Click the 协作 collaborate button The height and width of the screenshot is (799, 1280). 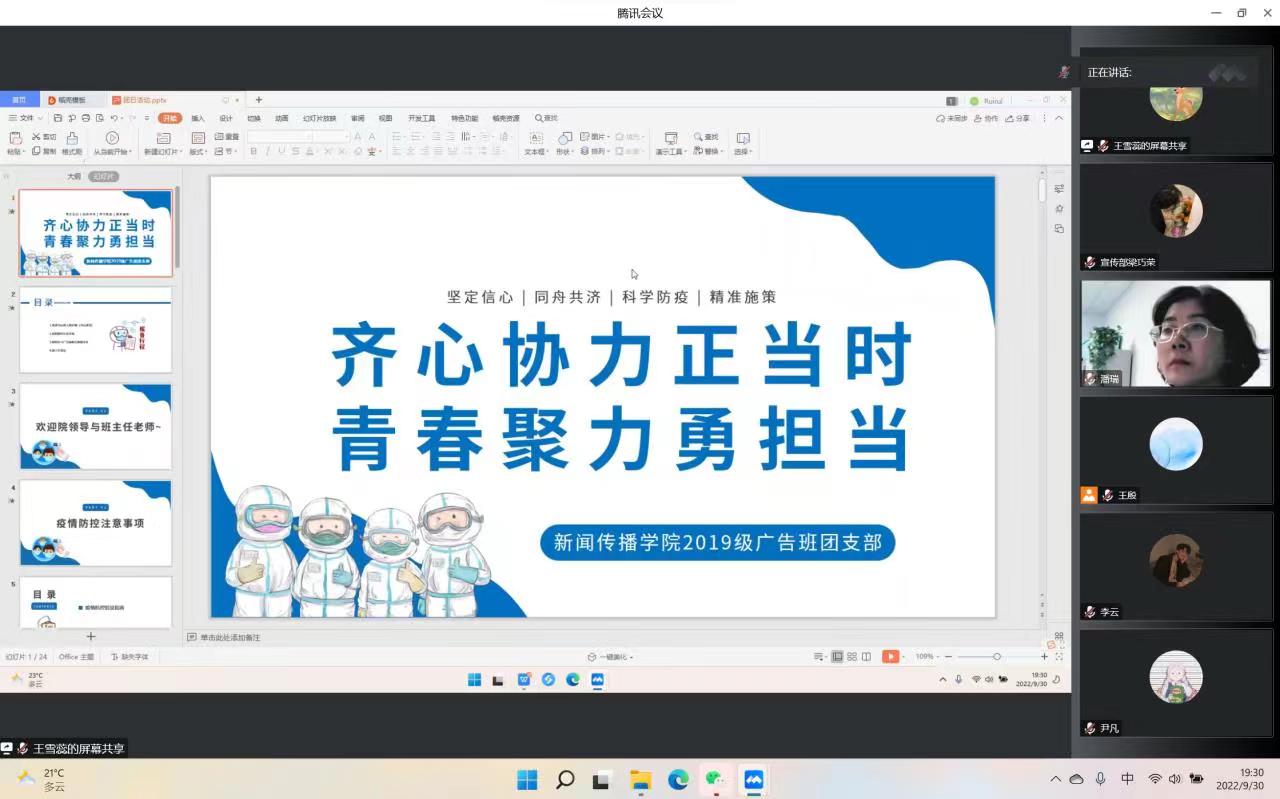click(986, 118)
